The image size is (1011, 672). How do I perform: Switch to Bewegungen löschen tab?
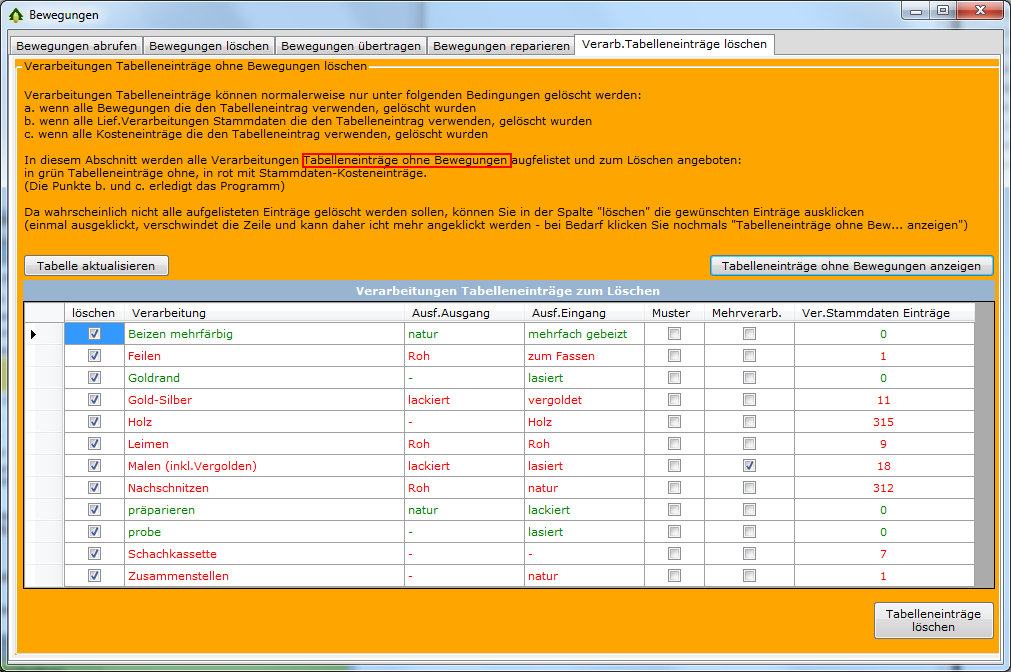(208, 45)
